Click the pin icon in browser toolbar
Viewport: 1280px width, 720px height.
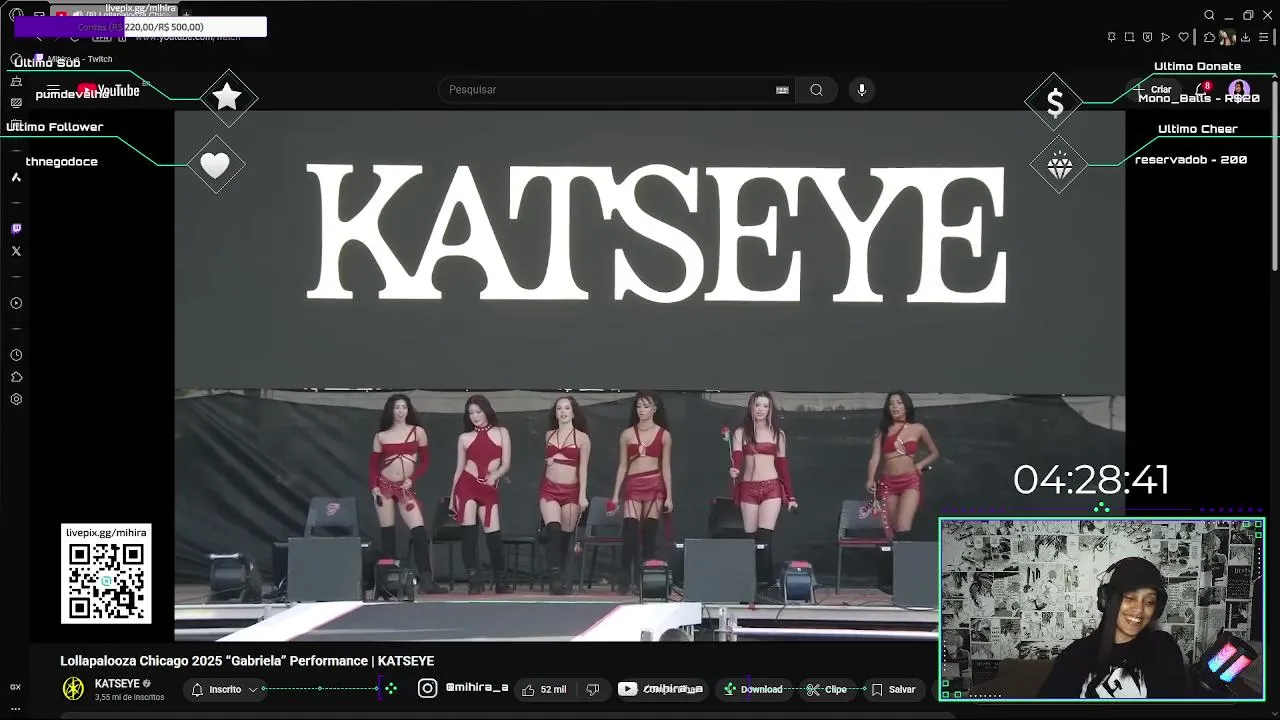pyautogui.click(x=1111, y=37)
